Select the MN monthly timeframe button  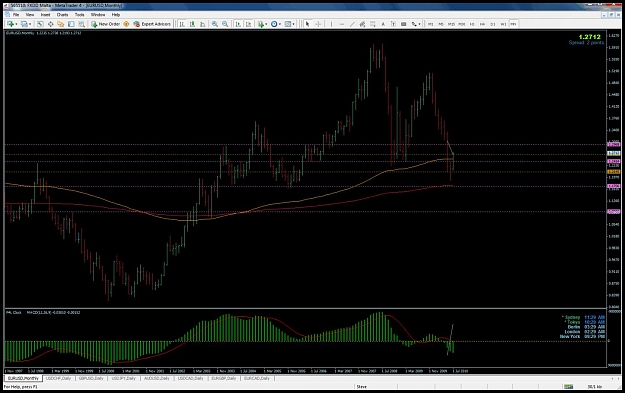(513, 24)
